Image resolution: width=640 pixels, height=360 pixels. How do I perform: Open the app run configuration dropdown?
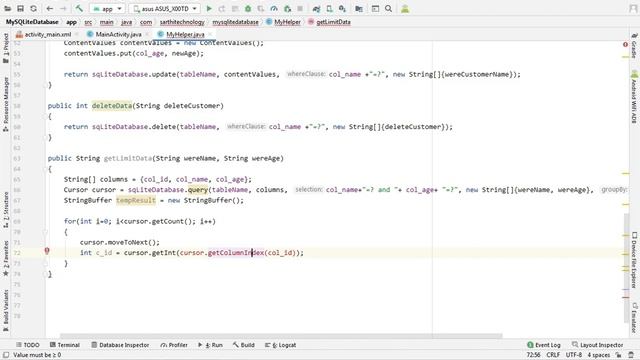[x=108, y=9]
